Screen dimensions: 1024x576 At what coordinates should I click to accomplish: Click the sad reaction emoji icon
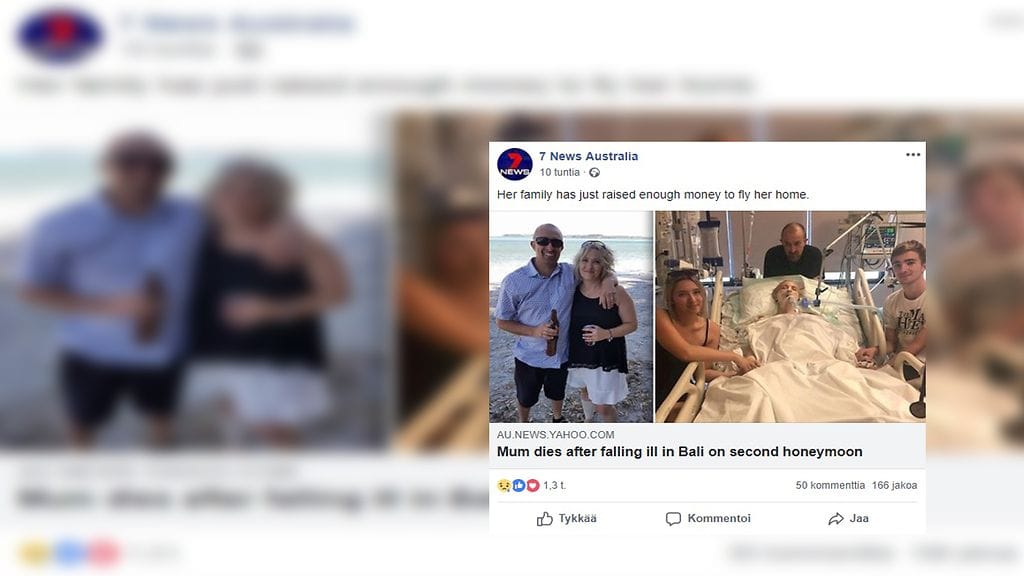tap(504, 486)
